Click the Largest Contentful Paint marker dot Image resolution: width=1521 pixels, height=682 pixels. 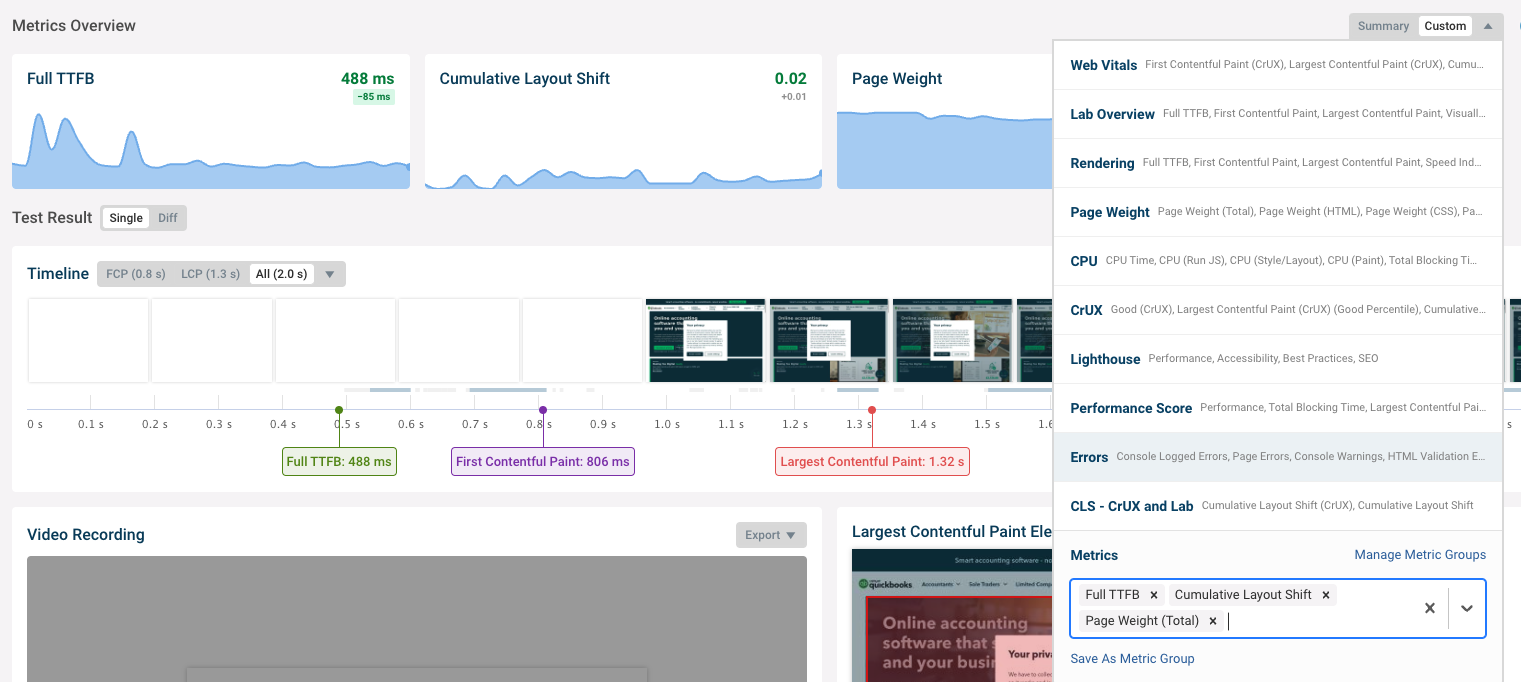point(872,410)
